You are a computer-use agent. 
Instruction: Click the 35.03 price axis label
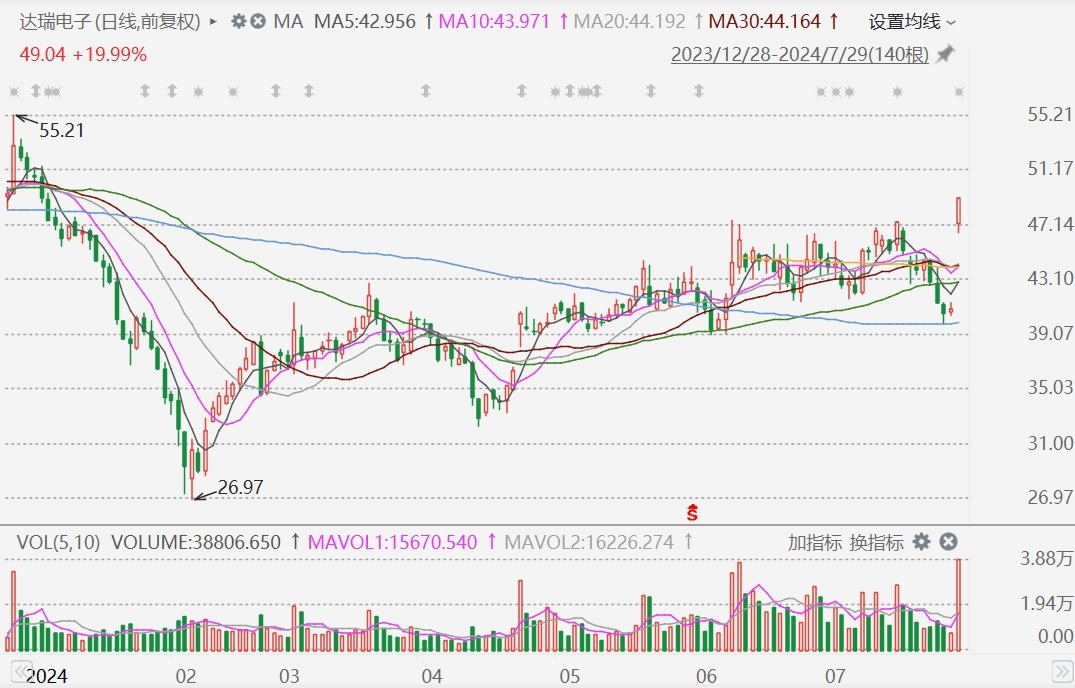1050,388
